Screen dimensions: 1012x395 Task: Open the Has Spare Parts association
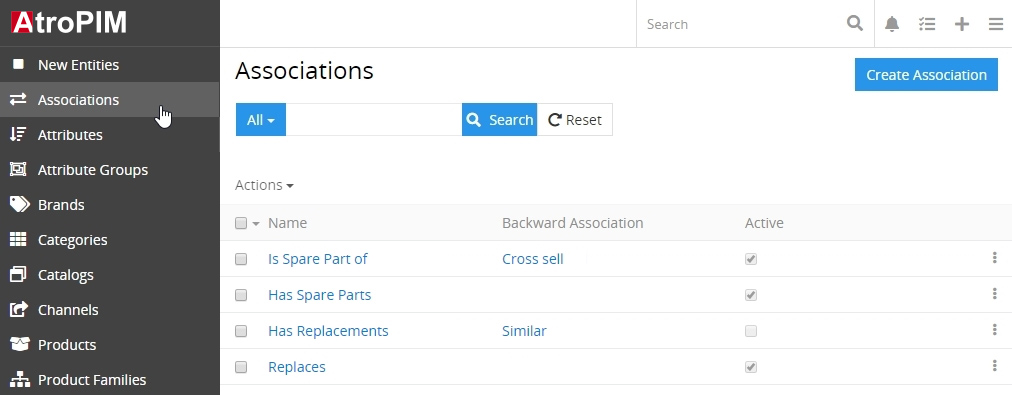point(319,295)
